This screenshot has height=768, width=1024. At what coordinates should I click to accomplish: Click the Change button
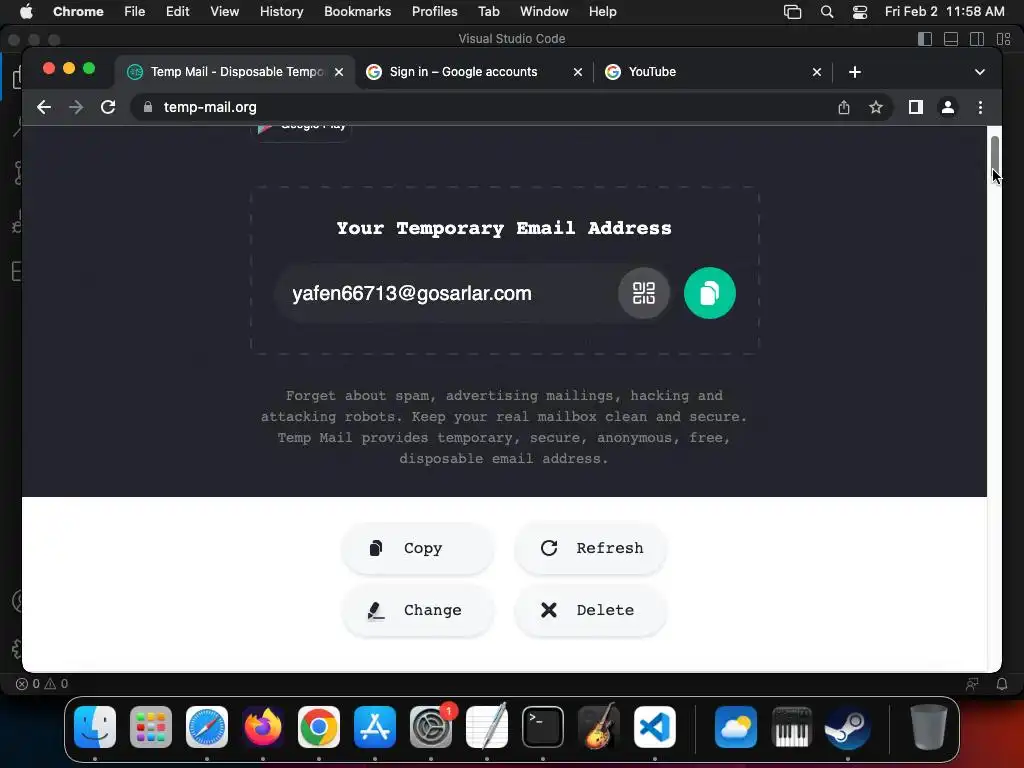[417, 610]
